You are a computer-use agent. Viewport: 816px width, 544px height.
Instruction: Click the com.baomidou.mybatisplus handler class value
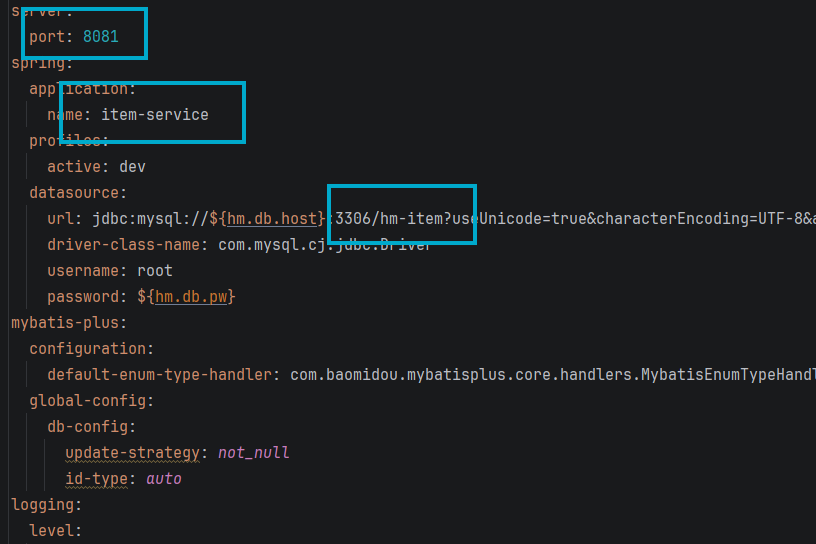click(553, 375)
